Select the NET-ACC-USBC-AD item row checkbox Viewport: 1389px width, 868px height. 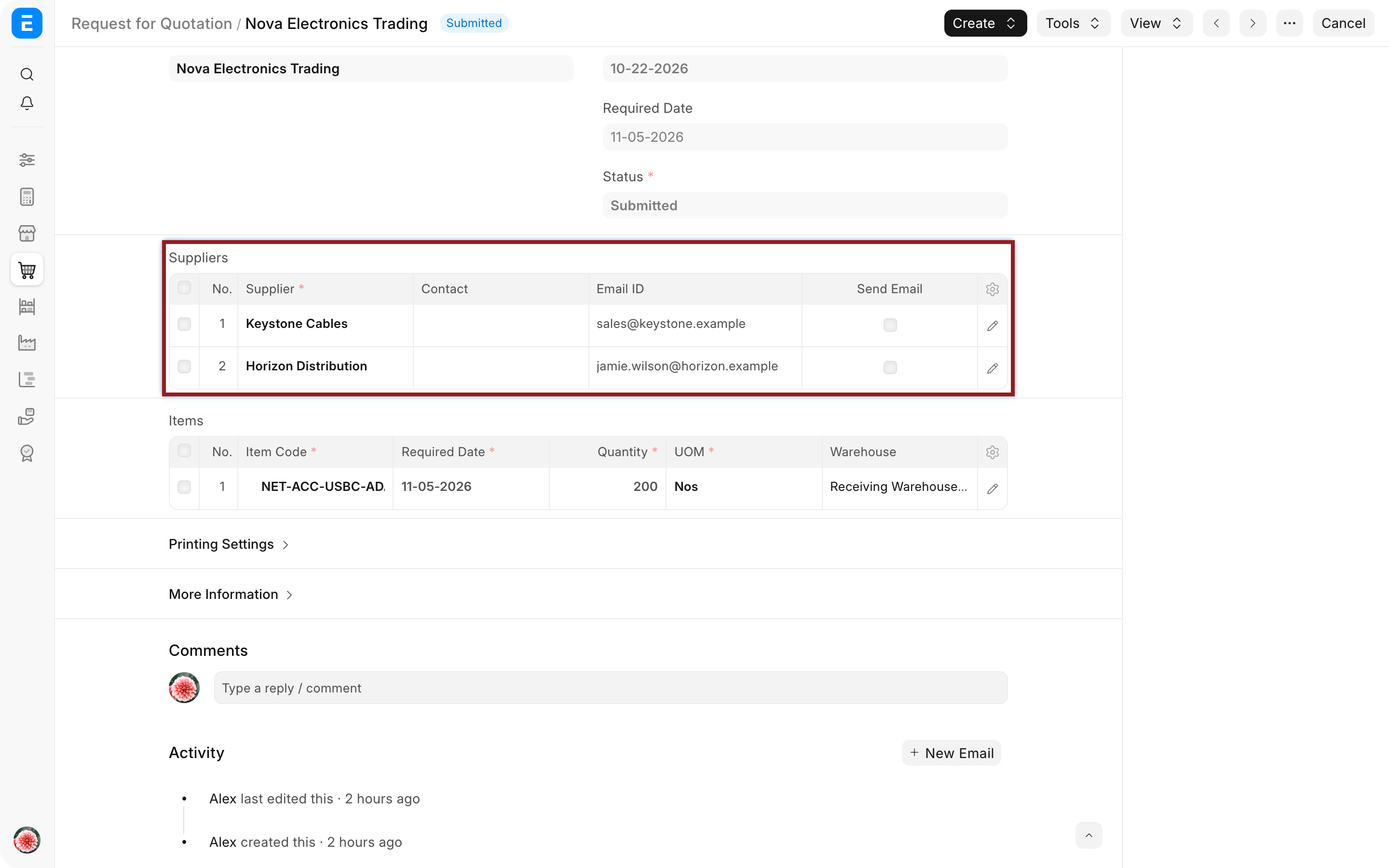[x=184, y=488]
